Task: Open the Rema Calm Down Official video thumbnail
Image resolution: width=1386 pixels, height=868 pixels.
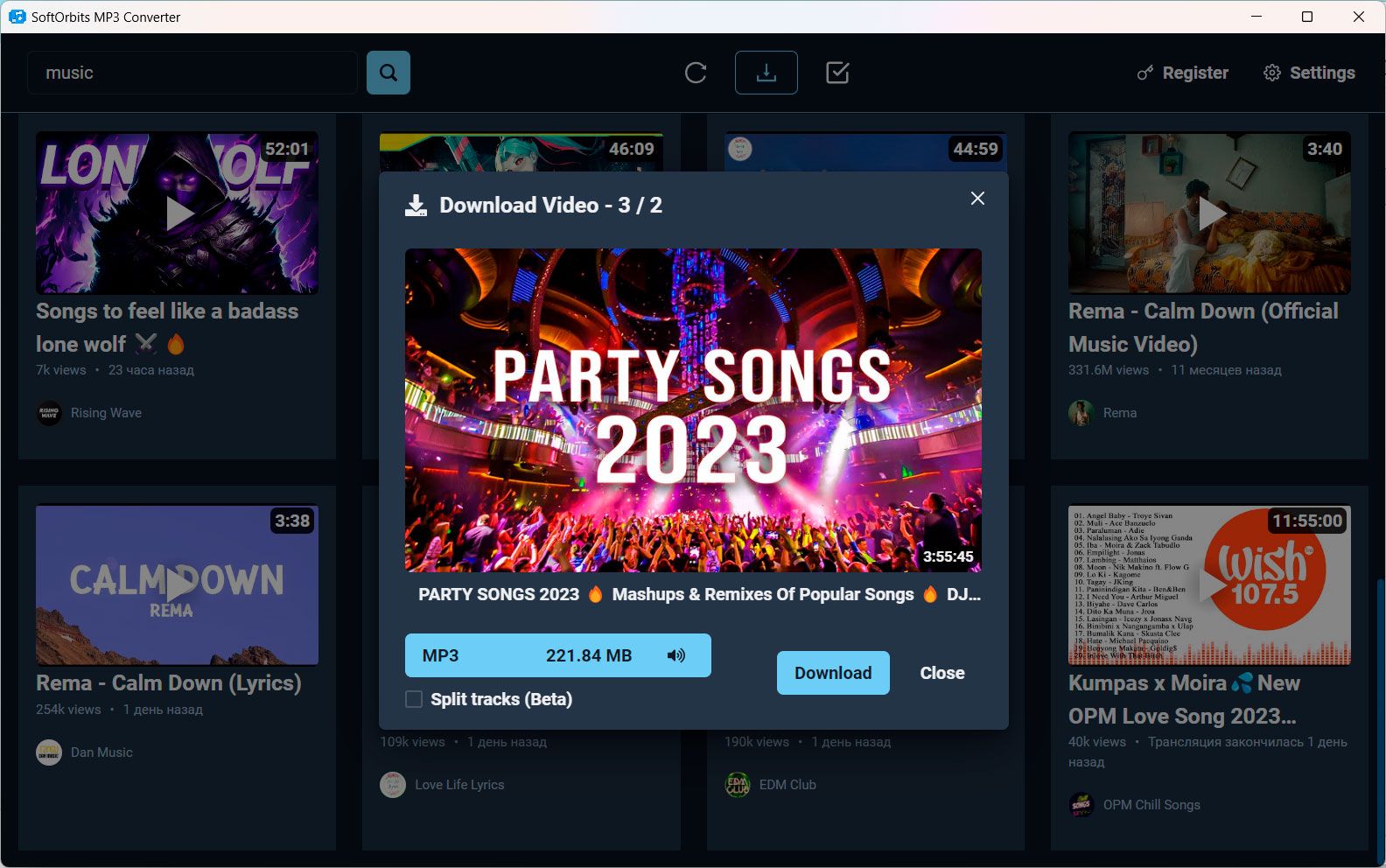Action: pyautogui.click(x=1209, y=213)
